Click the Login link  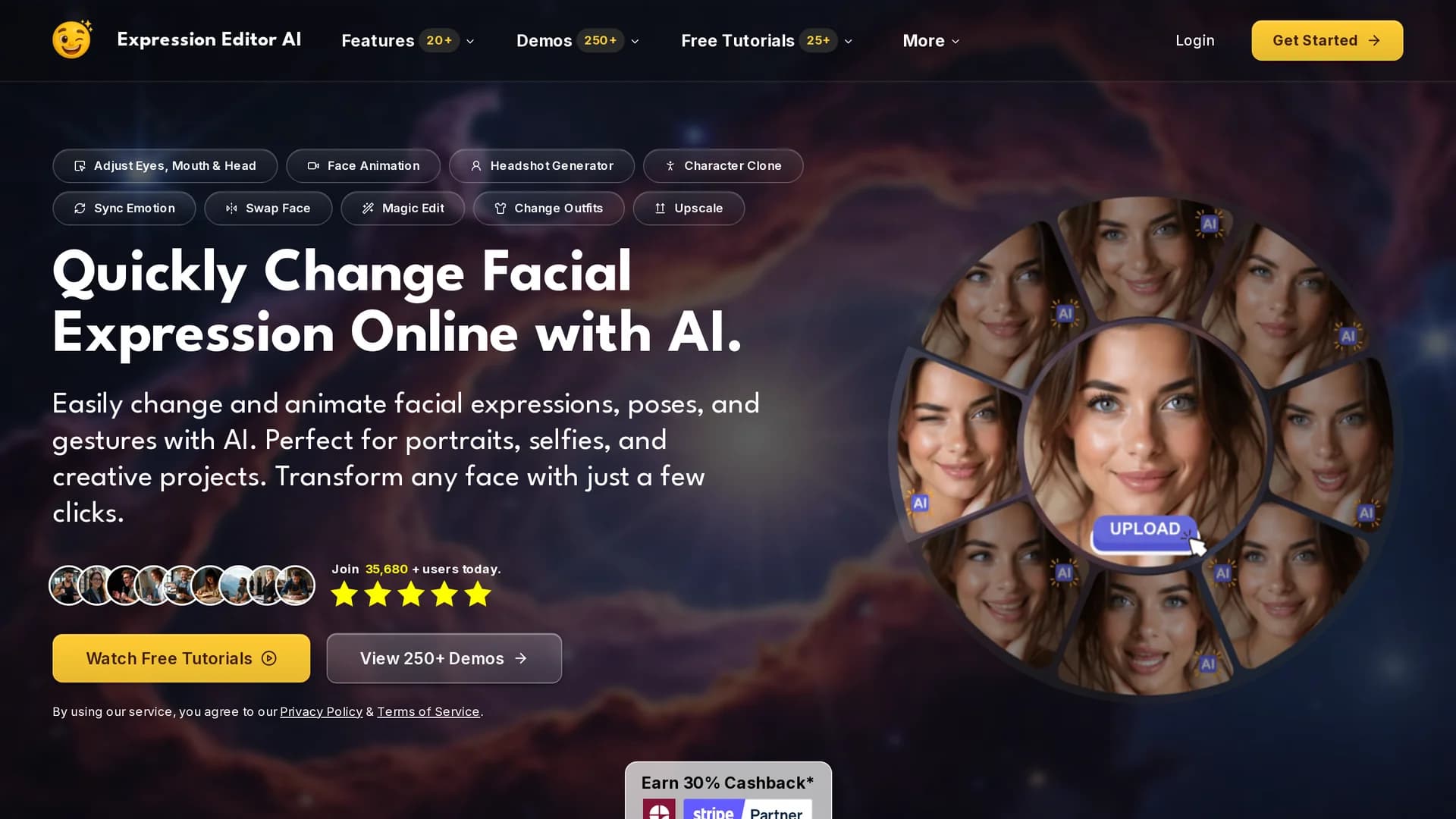pyautogui.click(x=1194, y=40)
